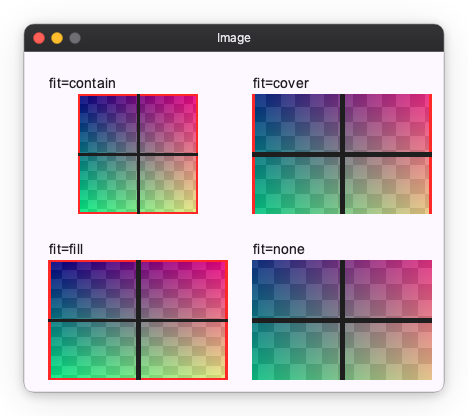Image resolution: width=468 pixels, height=416 pixels.
Task: Click the Image window title text
Action: coord(234,38)
